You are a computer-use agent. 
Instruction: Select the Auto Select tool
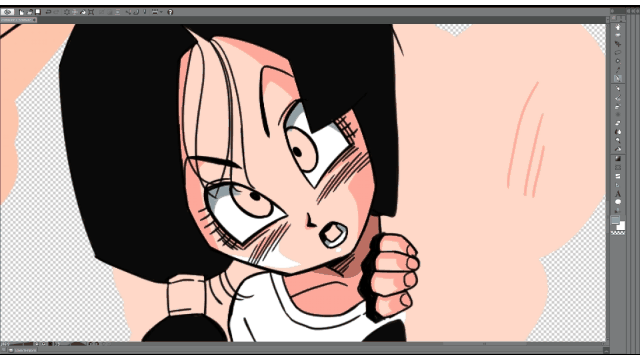(618, 61)
